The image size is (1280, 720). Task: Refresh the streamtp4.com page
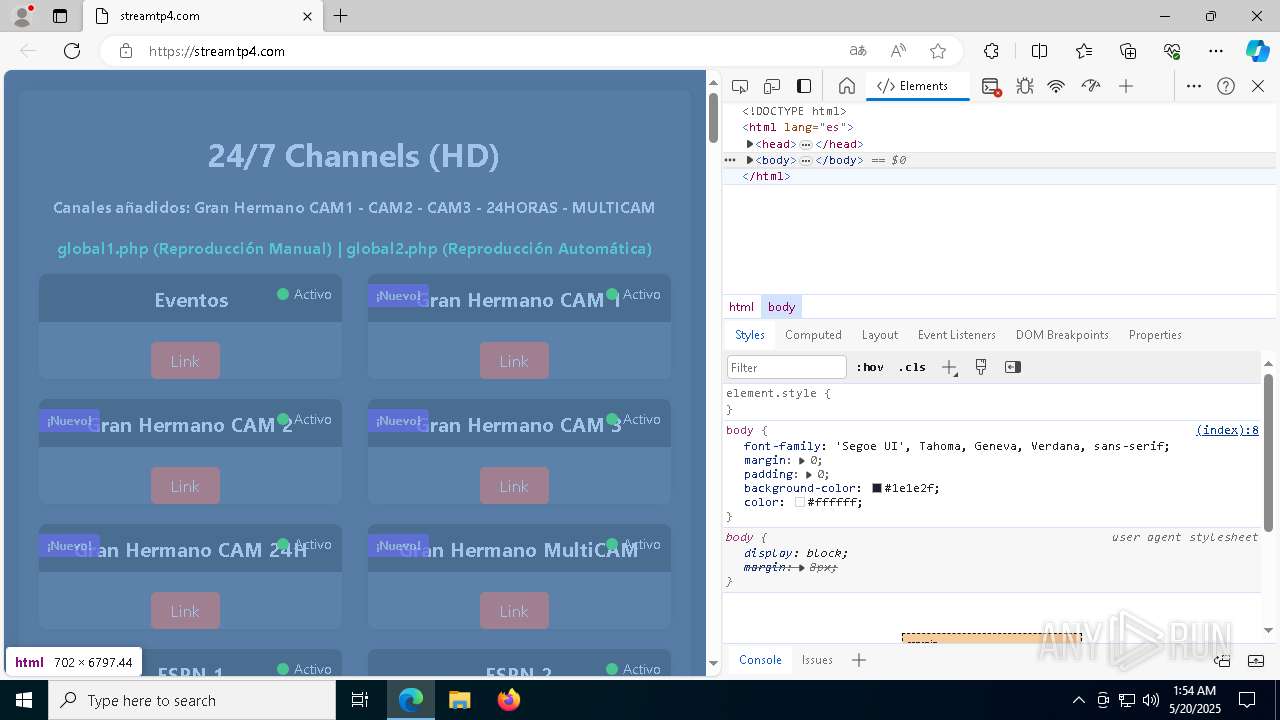pos(72,51)
